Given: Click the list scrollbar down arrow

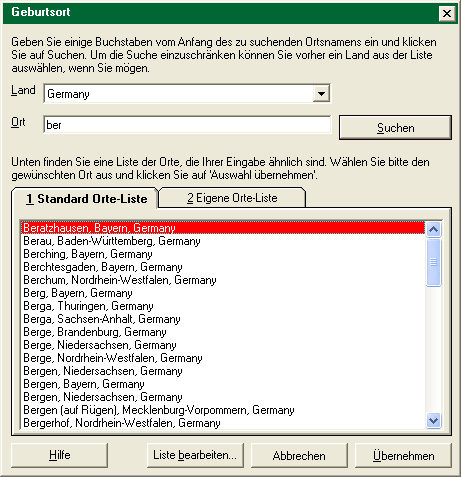Looking at the screenshot, I should pos(434,420).
